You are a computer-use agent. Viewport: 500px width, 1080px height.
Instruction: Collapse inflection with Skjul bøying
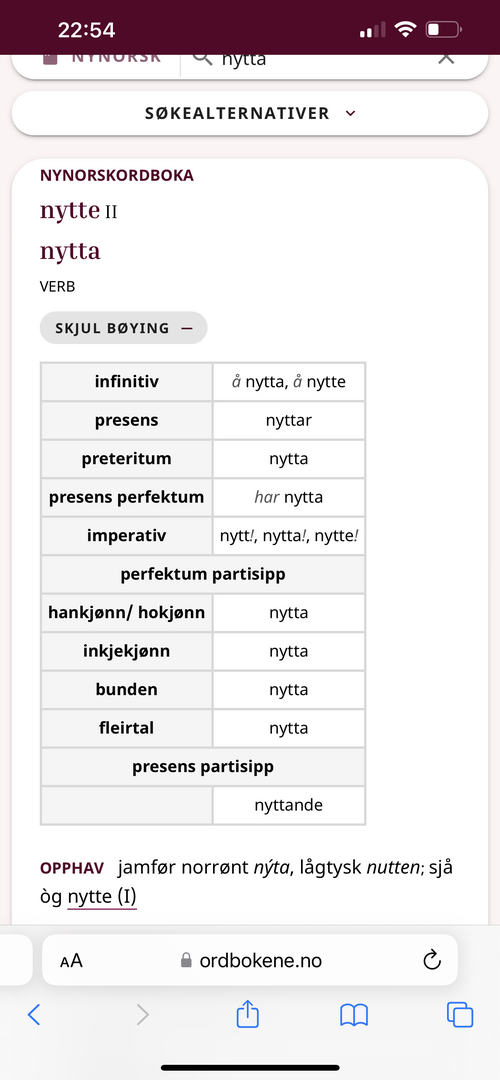click(x=123, y=328)
